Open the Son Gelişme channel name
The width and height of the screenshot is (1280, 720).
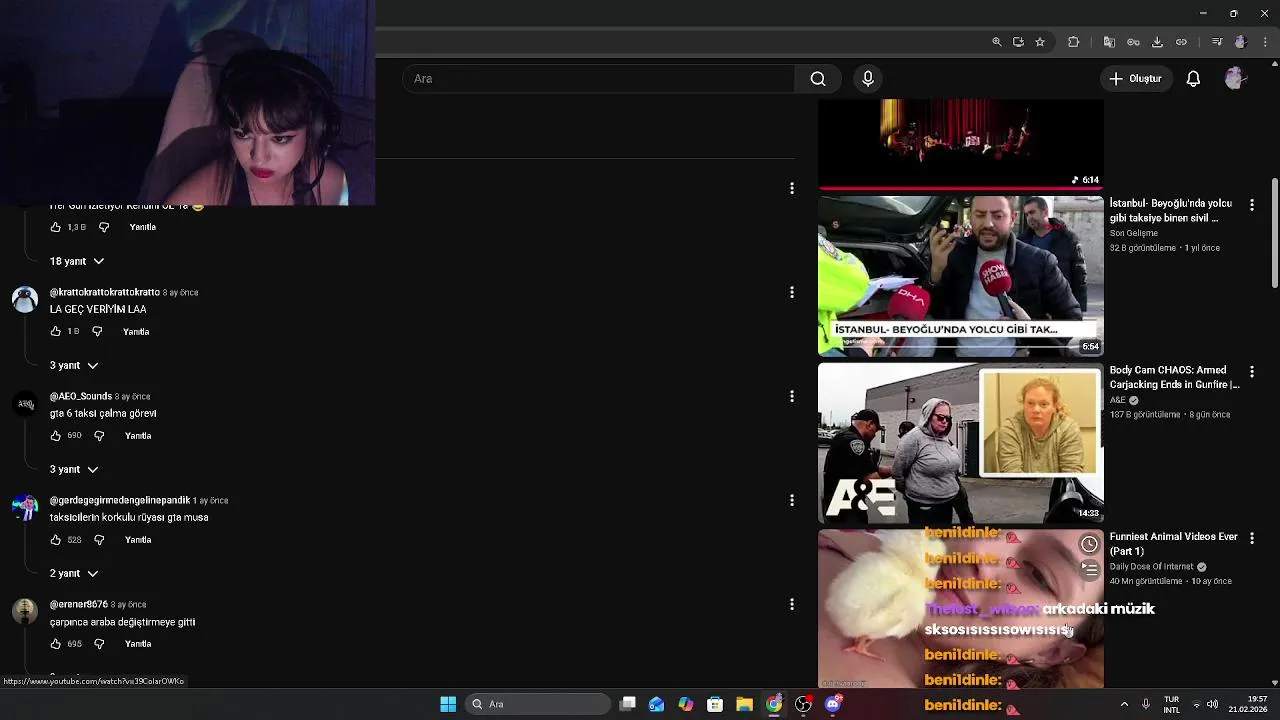(1133, 233)
